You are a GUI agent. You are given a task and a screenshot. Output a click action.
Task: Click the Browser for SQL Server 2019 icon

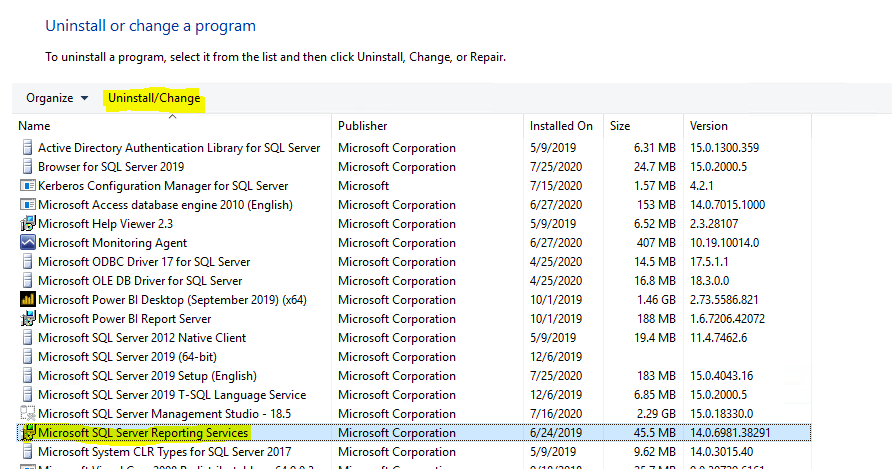pos(27,167)
